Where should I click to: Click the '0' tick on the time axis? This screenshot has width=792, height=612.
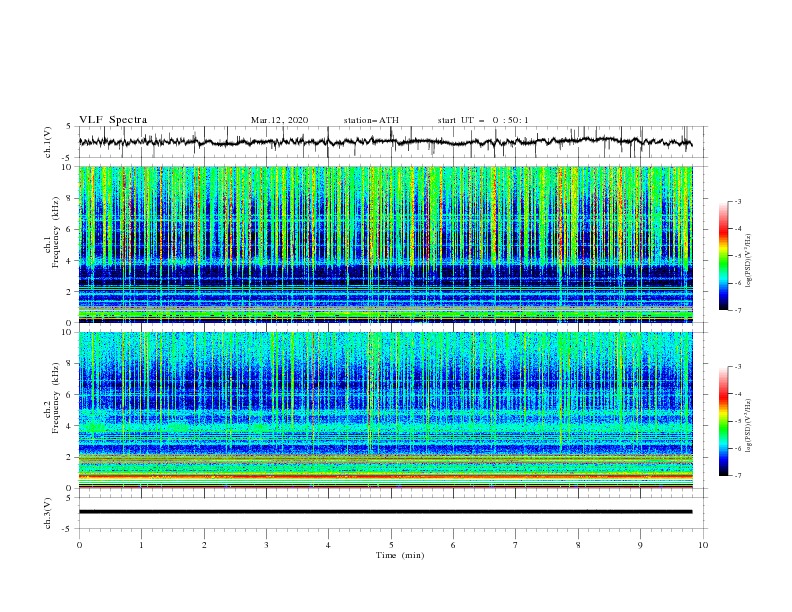click(79, 545)
